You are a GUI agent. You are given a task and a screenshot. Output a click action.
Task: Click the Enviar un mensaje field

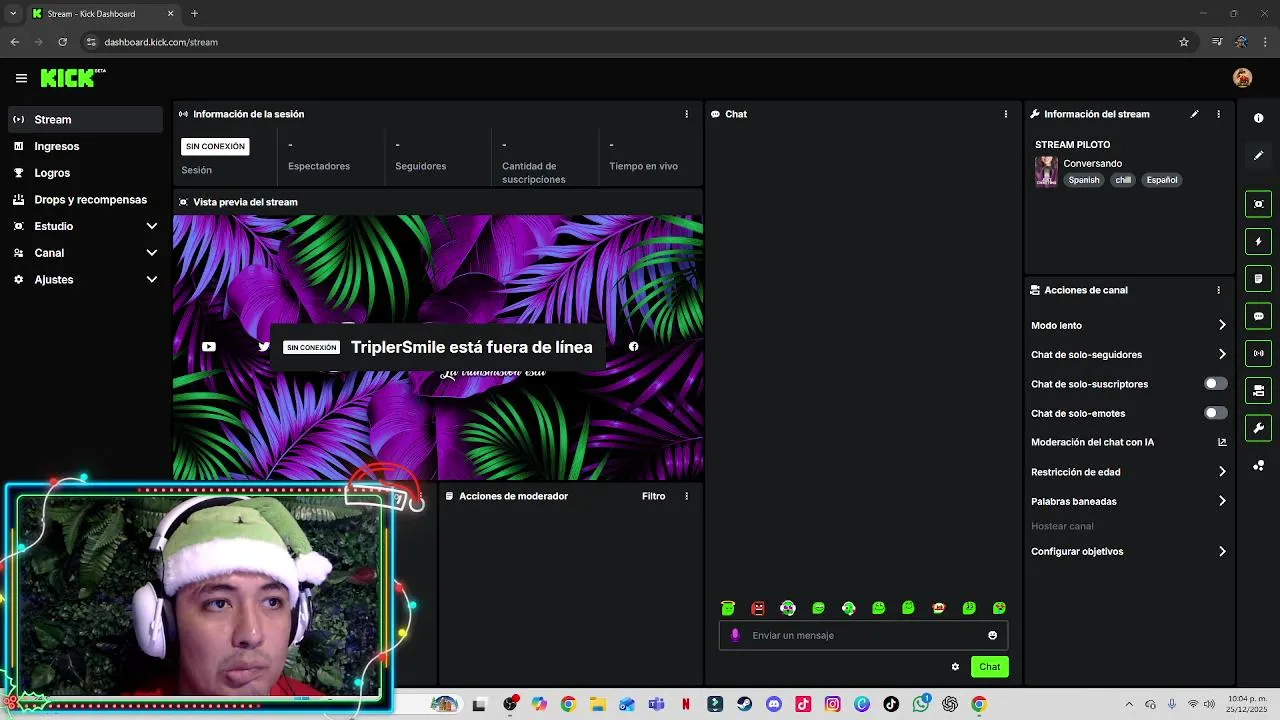[863, 635]
